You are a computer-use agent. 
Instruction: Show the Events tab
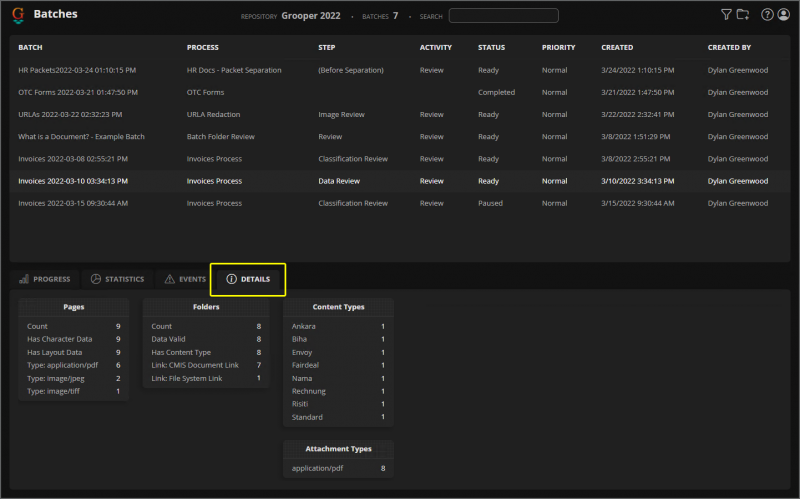[x=185, y=279]
